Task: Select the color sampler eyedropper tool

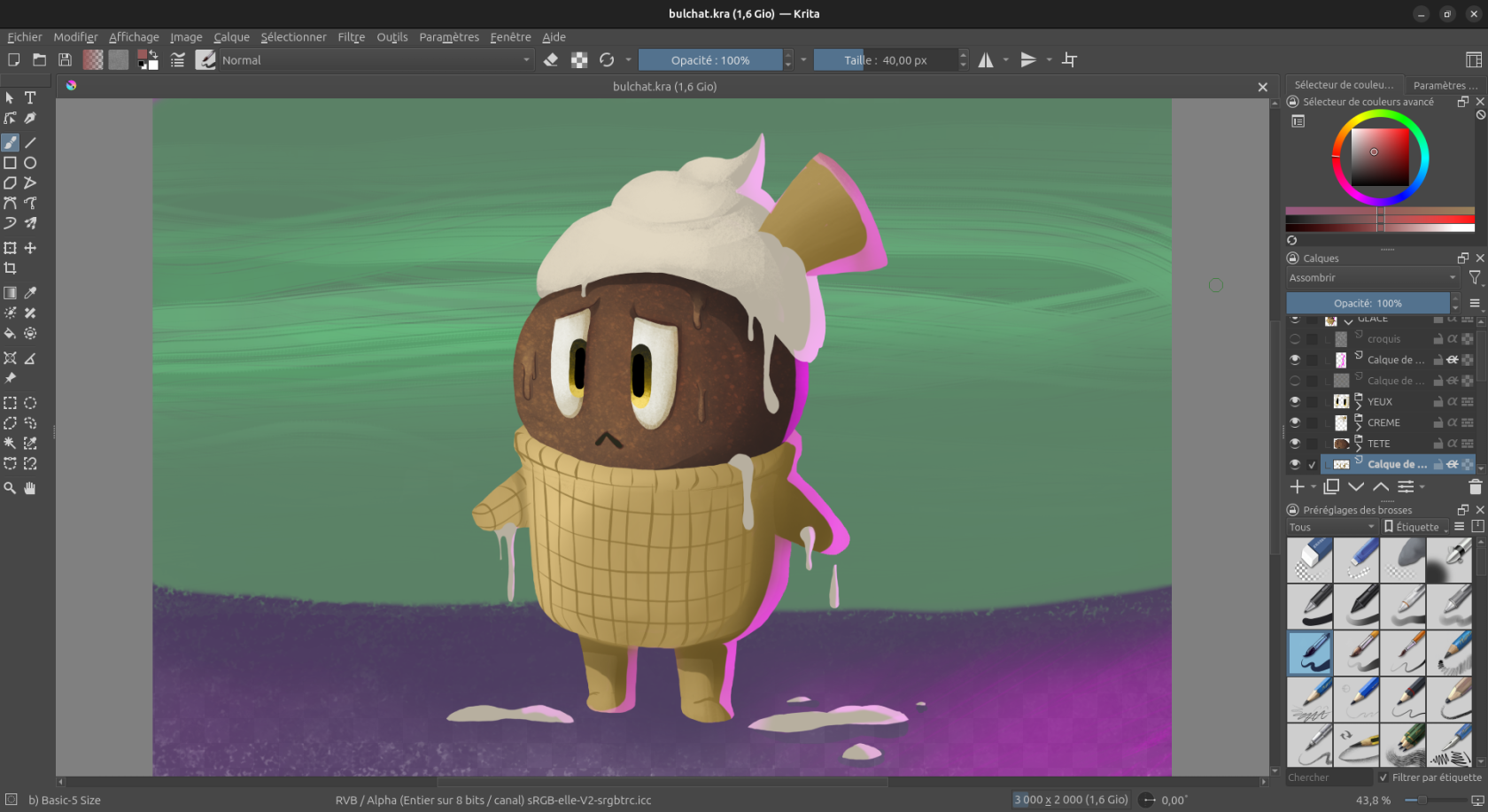Action: pos(30,293)
